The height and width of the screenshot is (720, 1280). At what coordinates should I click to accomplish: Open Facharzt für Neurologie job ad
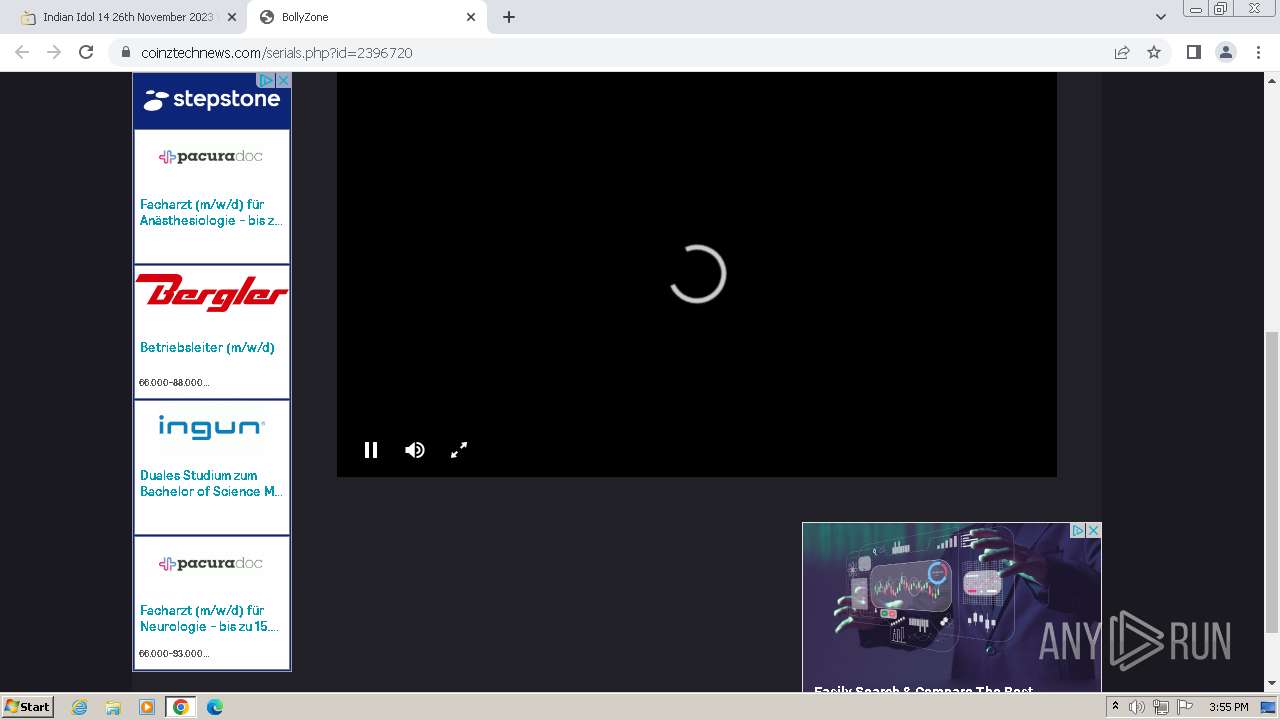pyautogui.click(x=212, y=603)
